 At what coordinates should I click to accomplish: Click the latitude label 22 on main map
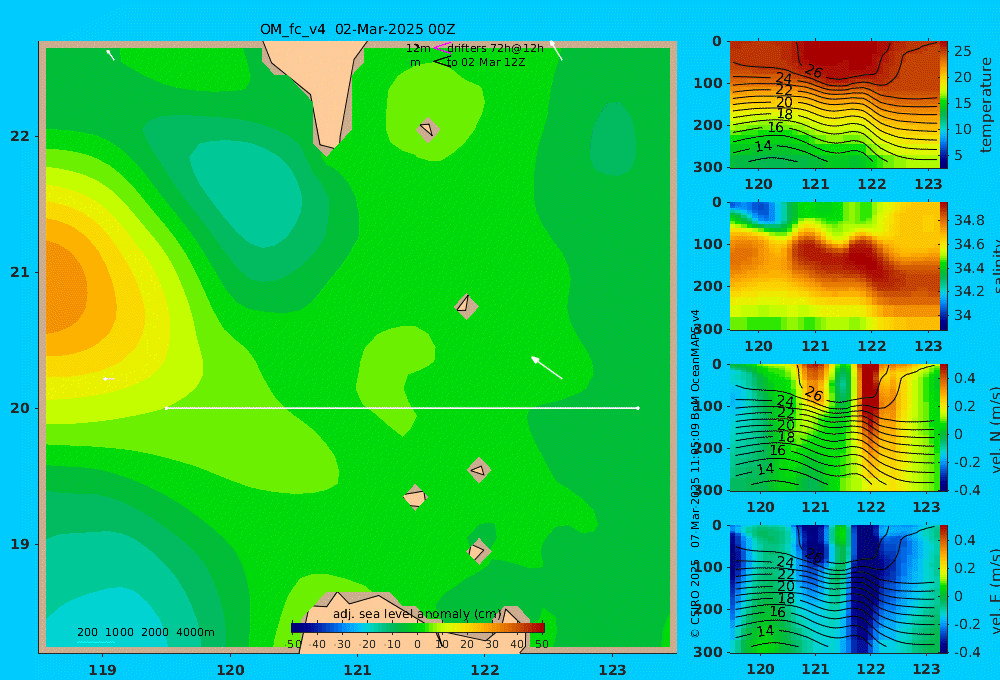coord(20,136)
